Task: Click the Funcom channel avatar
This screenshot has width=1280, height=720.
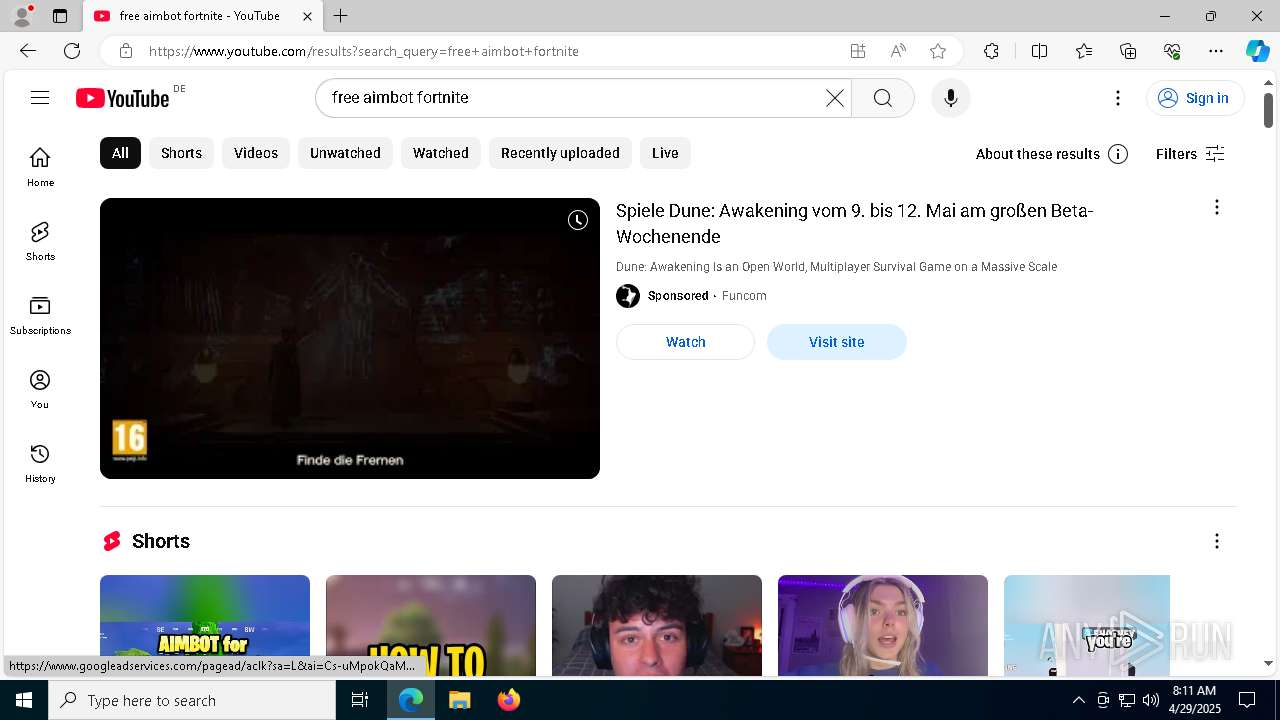Action: tap(628, 296)
